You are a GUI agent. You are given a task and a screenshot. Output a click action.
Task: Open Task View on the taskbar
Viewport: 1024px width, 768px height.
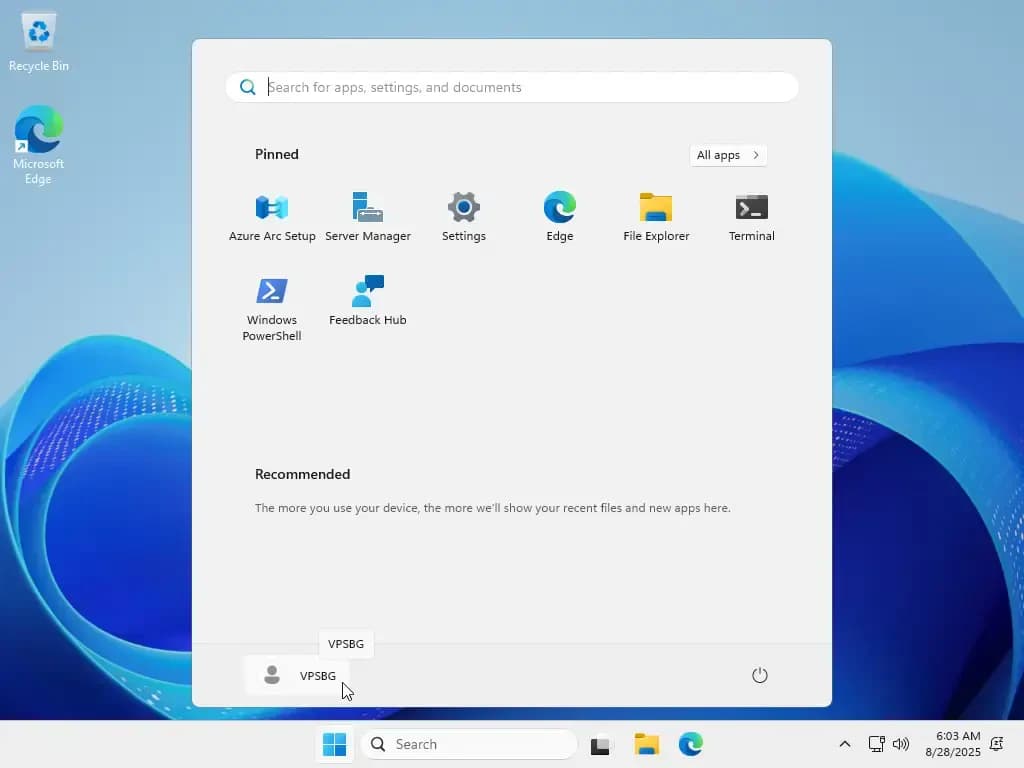pyautogui.click(x=600, y=744)
